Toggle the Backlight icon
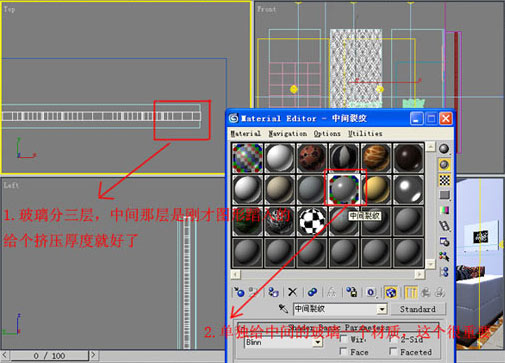Viewport: 505px width, 363px height. [x=444, y=164]
